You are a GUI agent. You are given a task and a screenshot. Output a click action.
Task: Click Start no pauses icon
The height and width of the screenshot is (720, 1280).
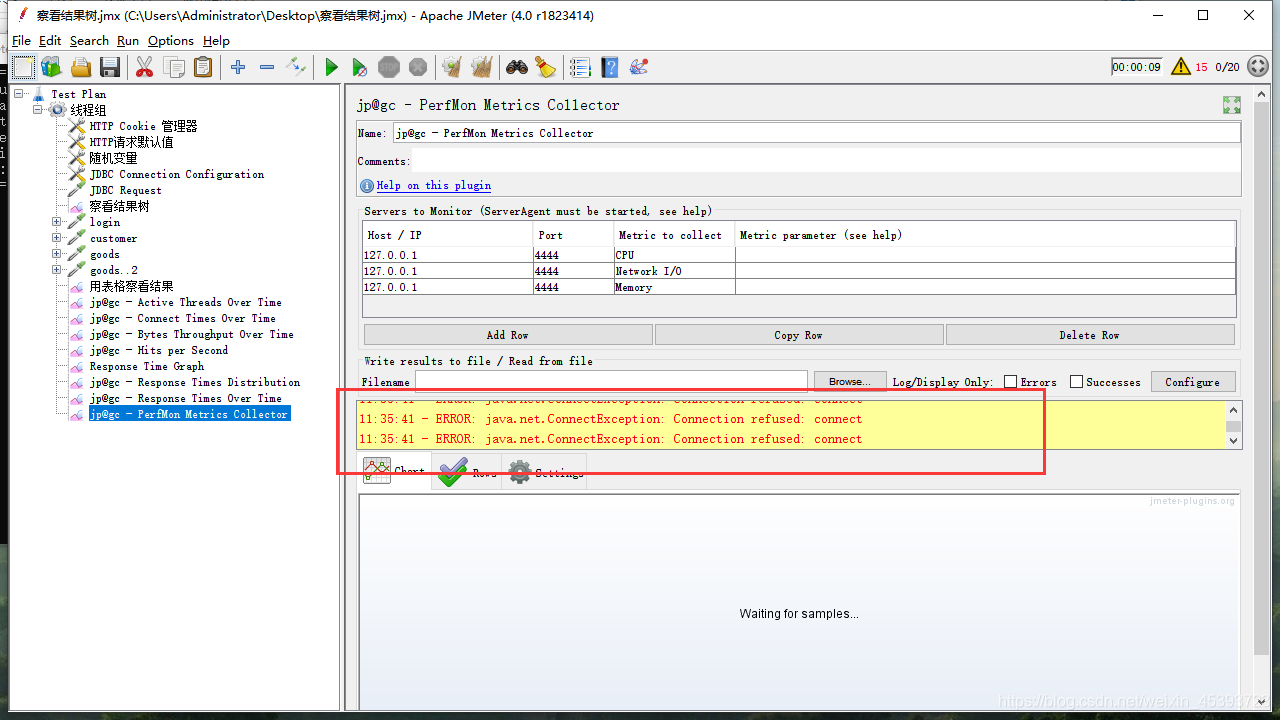(x=360, y=67)
